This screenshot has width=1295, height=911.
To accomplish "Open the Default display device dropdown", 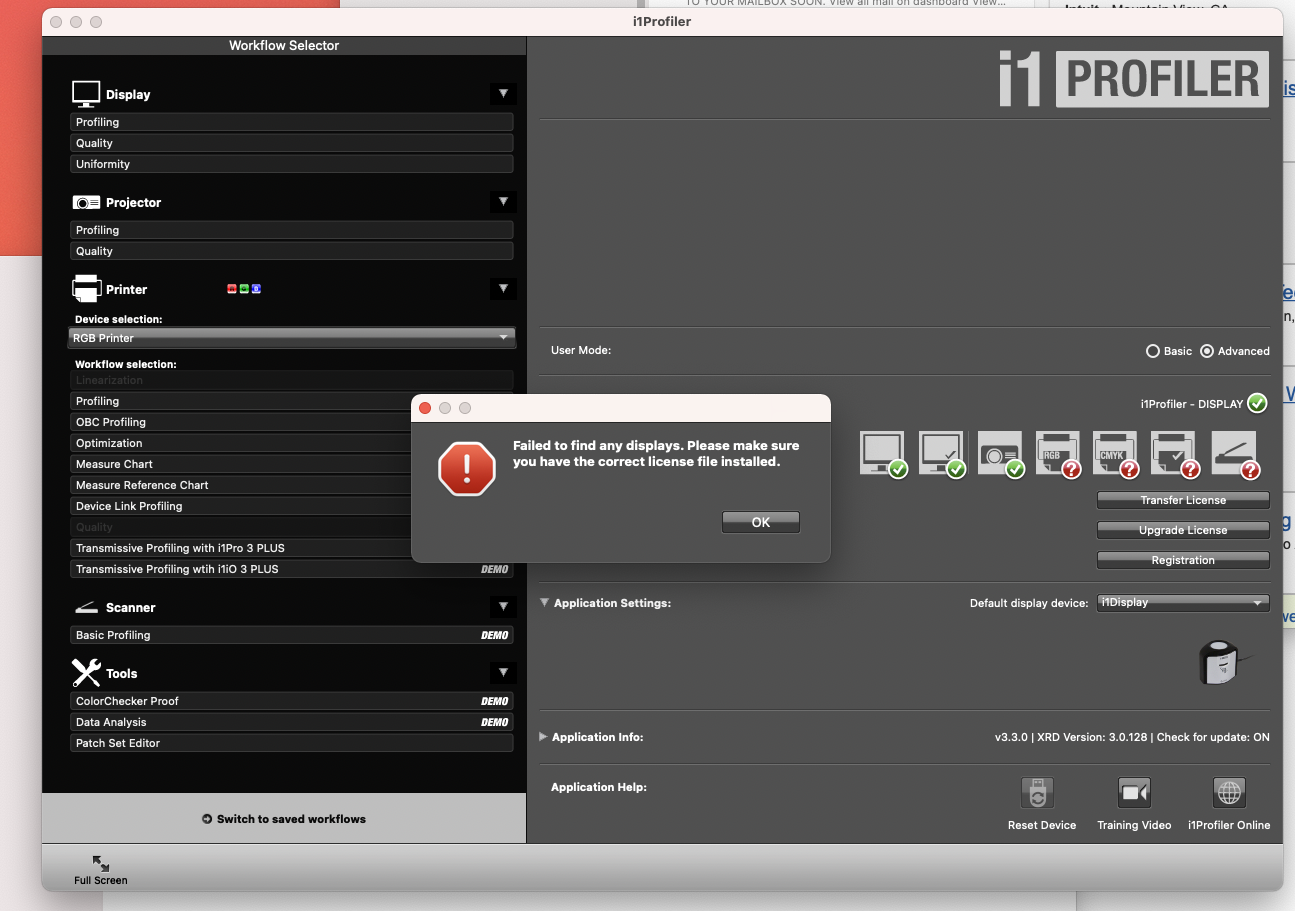I will point(1183,603).
